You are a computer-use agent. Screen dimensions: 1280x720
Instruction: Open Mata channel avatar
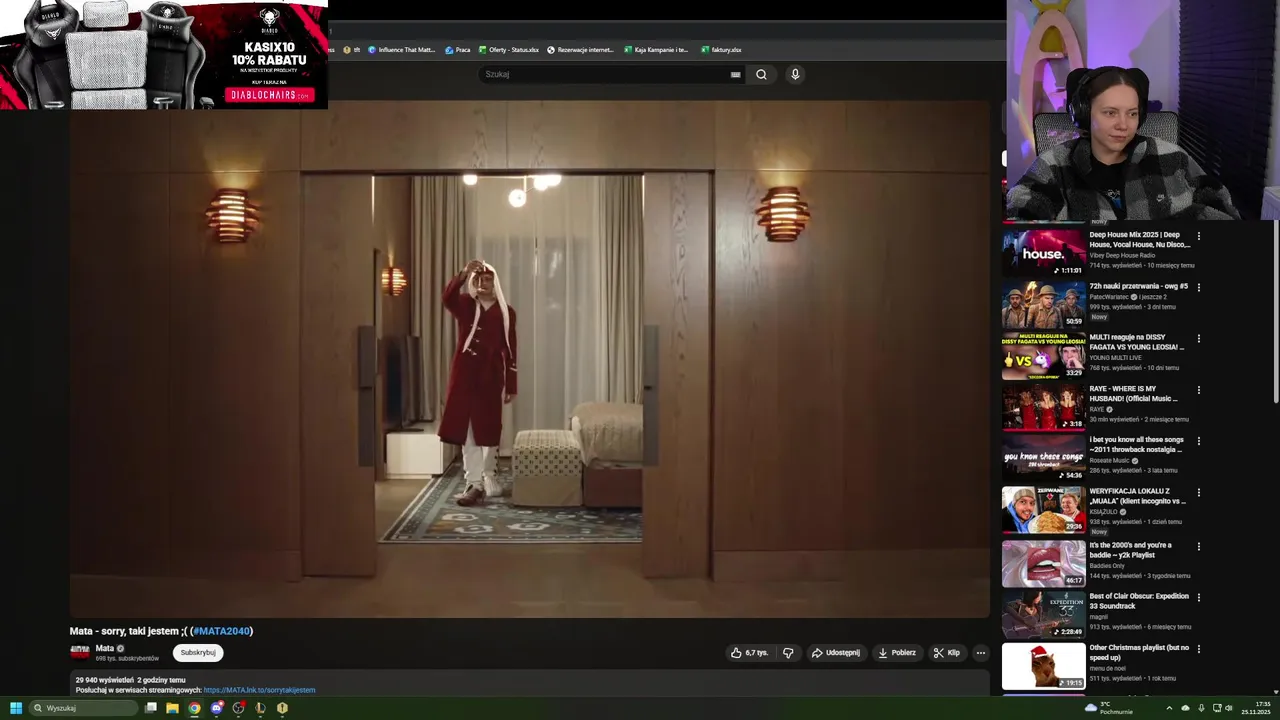[79, 652]
